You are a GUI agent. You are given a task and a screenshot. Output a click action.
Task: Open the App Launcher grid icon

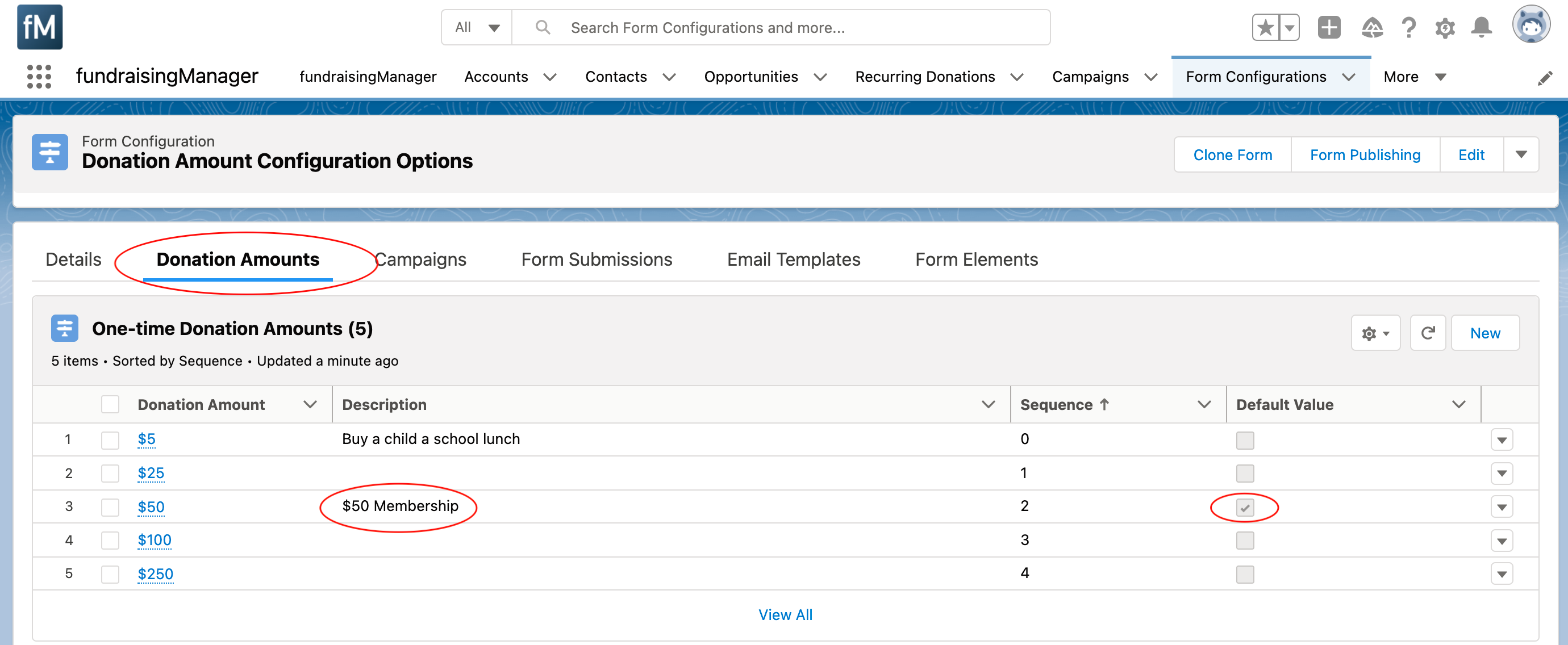[x=39, y=77]
